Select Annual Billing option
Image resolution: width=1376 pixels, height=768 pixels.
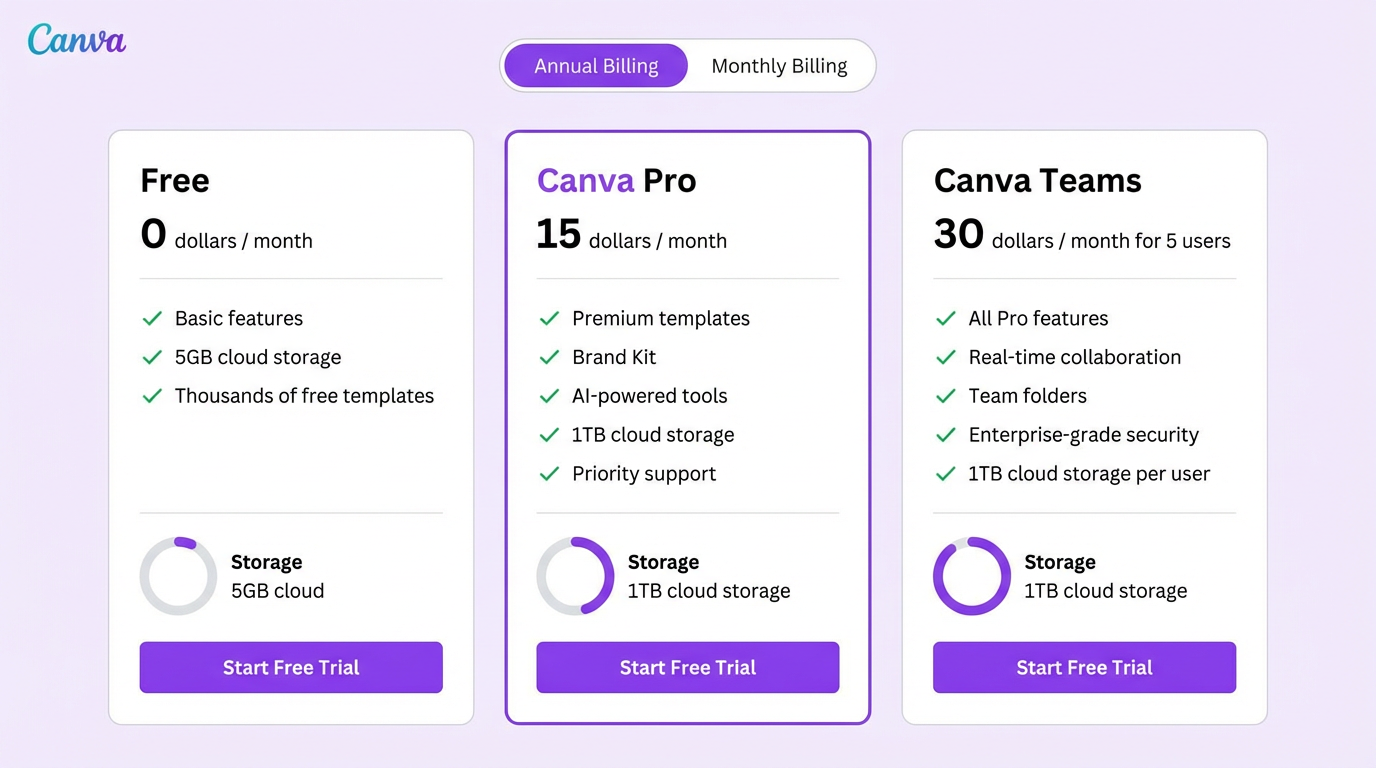[x=596, y=65]
